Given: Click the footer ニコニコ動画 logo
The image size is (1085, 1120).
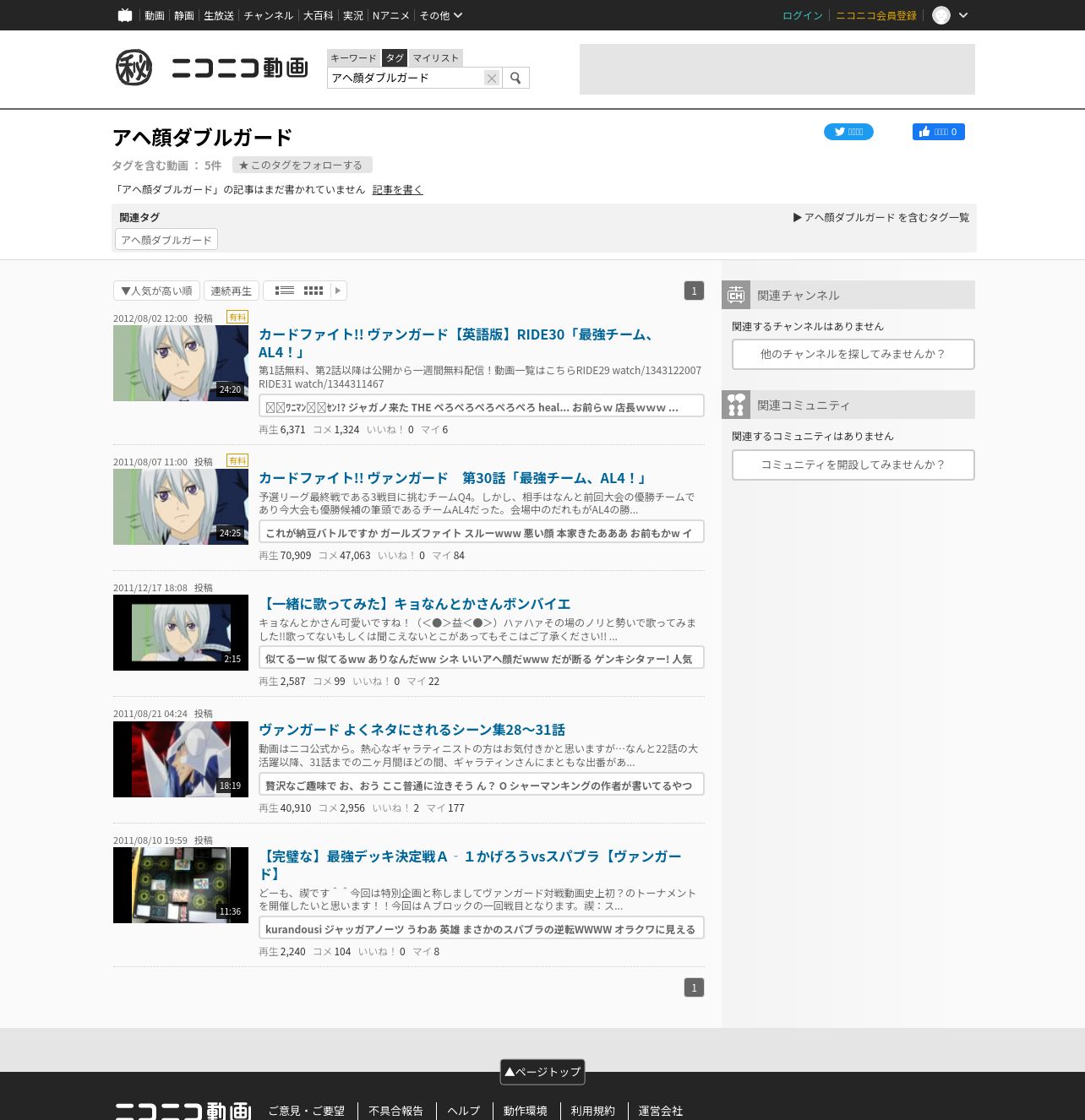Looking at the screenshot, I should pos(183,1110).
